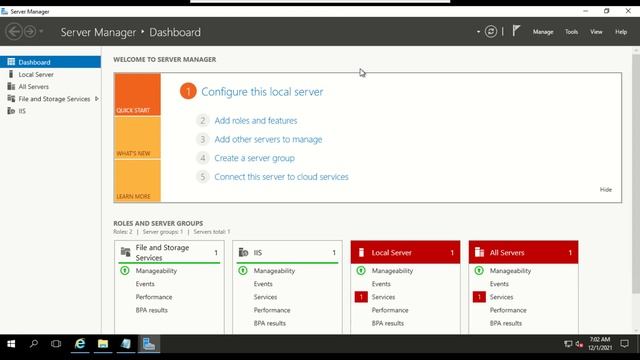The height and width of the screenshot is (360, 640).
Task: Click IIS tile Manageability status icon
Action: click(242, 271)
